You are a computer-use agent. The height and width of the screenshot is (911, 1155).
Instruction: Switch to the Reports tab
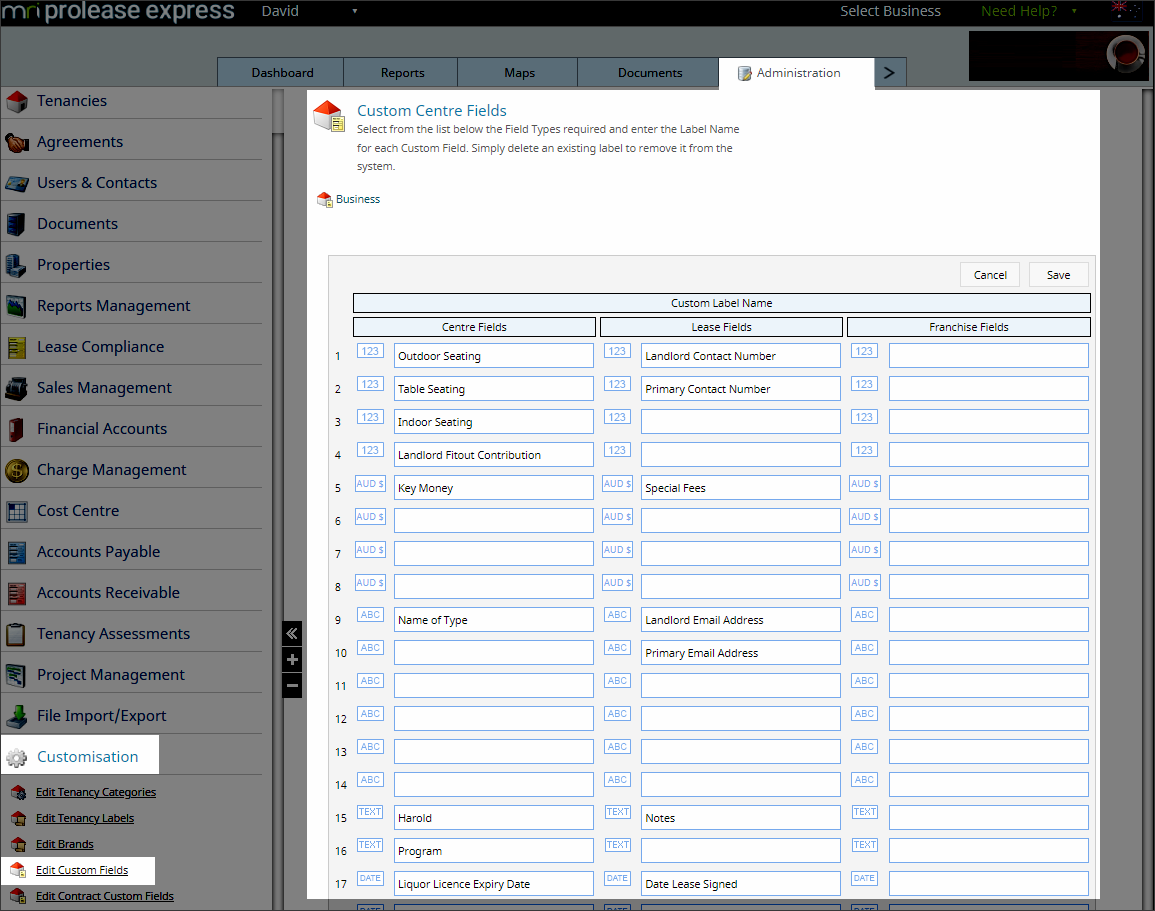click(x=402, y=73)
